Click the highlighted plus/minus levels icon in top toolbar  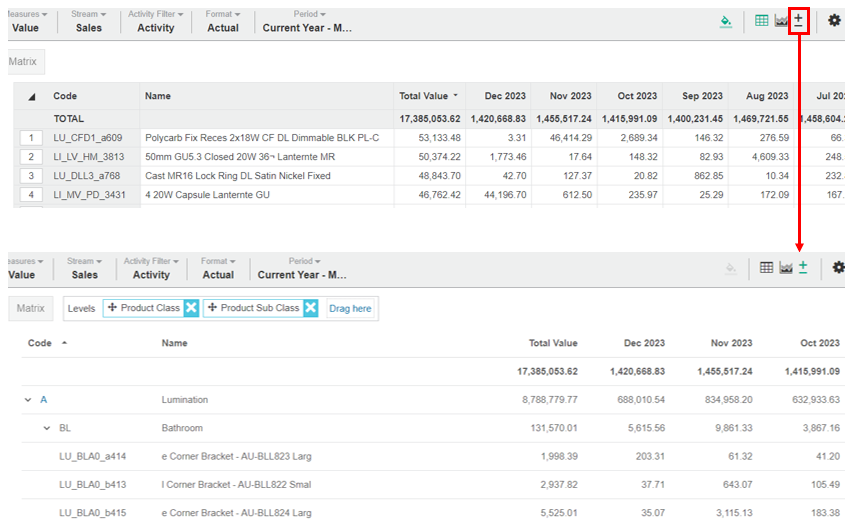click(x=798, y=20)
